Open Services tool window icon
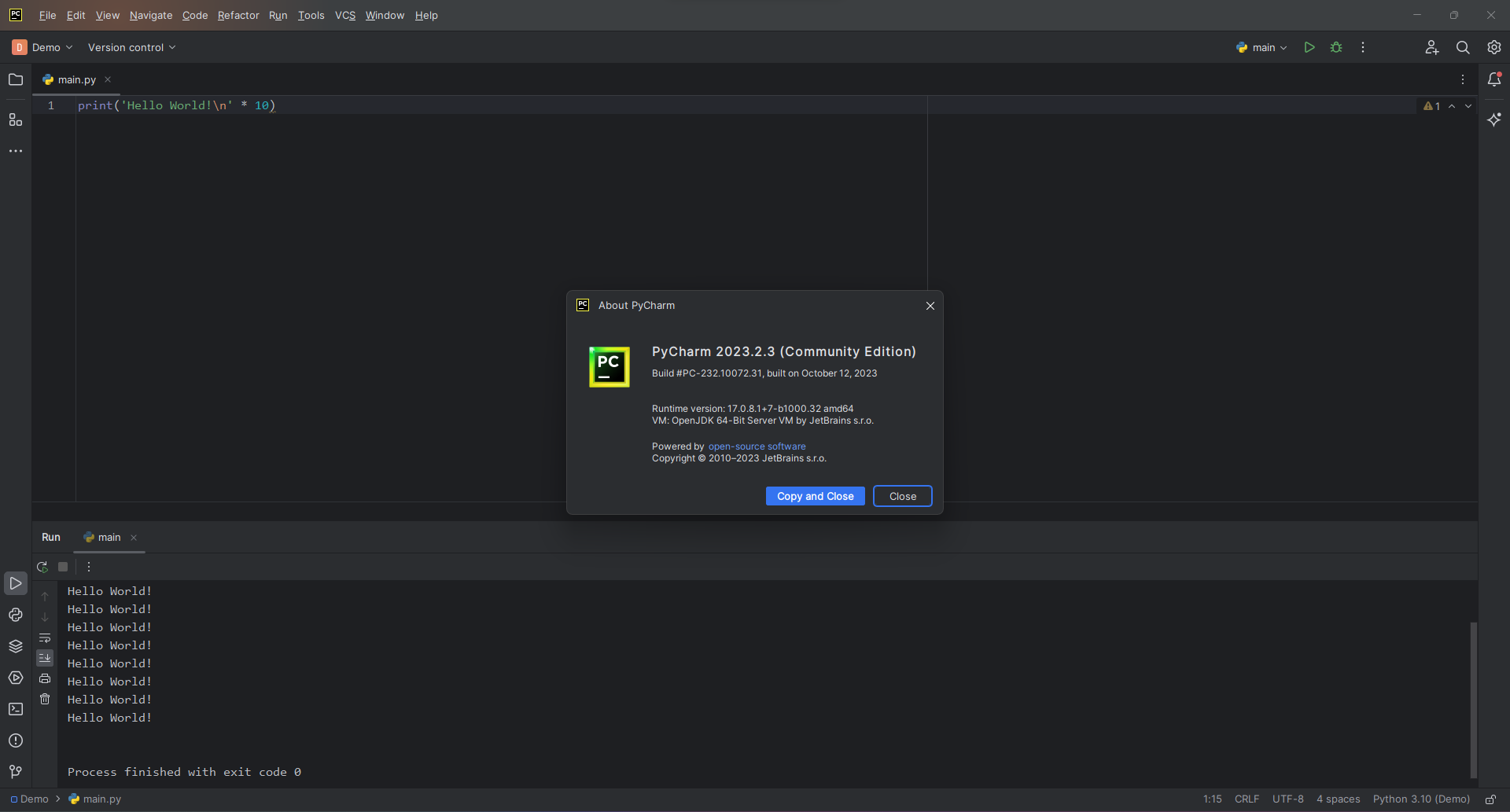The width and height of the screenshot is (1510, 812). tap(16, 678)
